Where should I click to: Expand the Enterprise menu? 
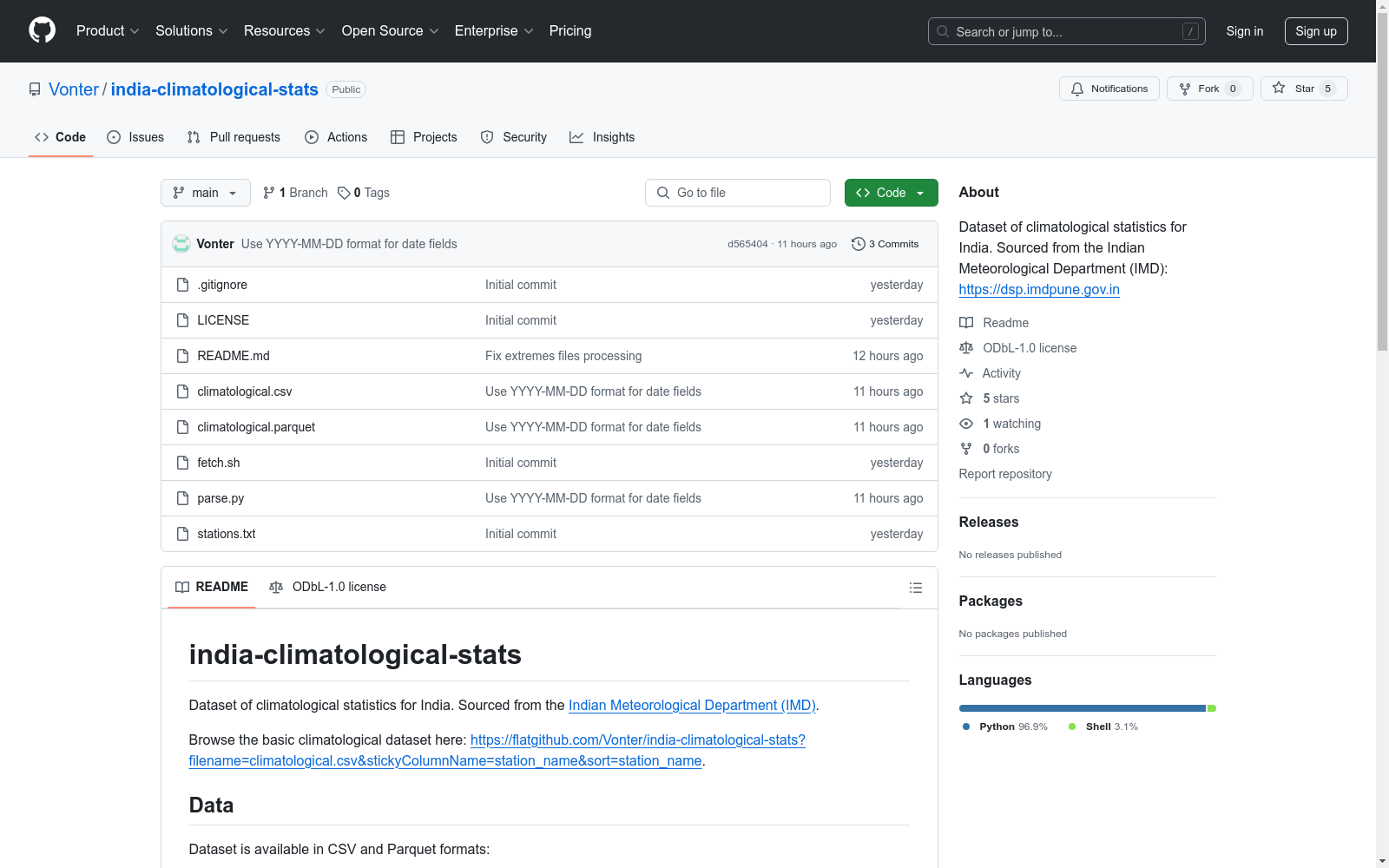[x=494, y=30]
